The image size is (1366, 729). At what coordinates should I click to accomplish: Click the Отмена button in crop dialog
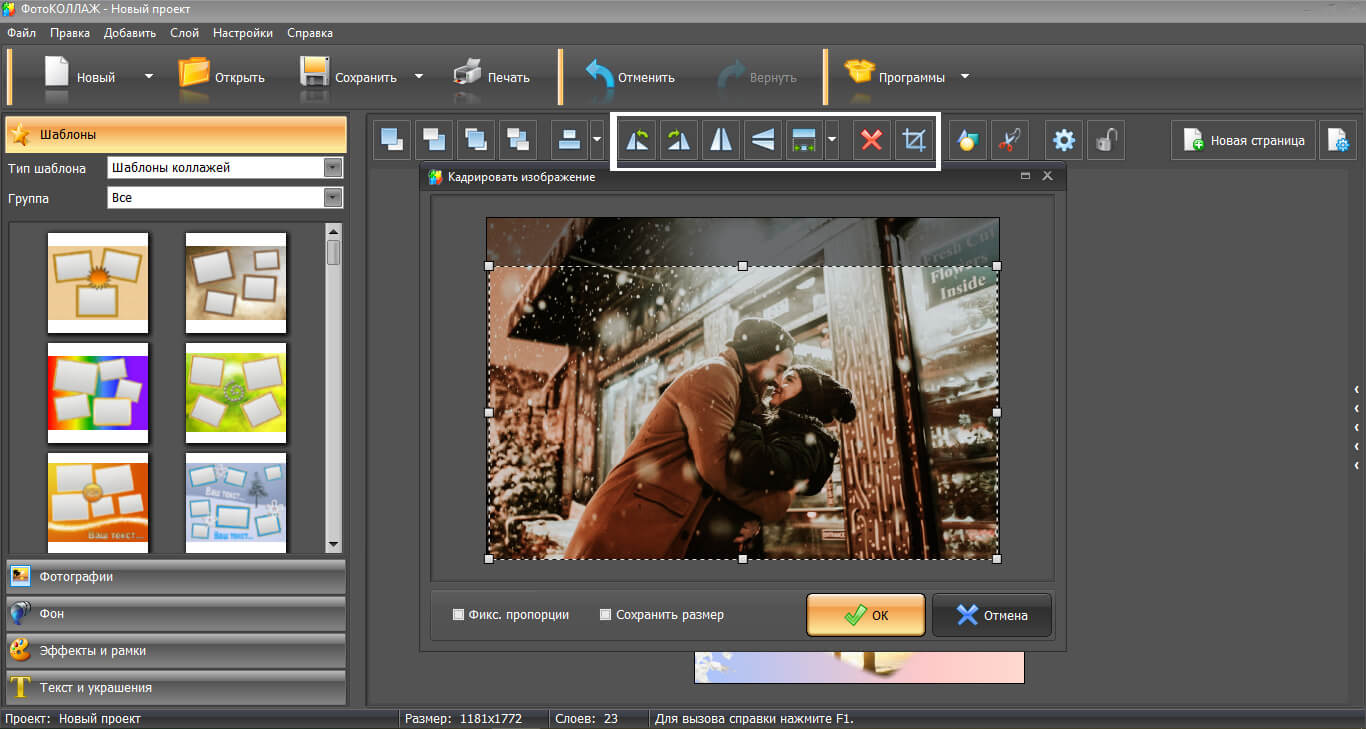pyautogui.click(x=992, y=615)
